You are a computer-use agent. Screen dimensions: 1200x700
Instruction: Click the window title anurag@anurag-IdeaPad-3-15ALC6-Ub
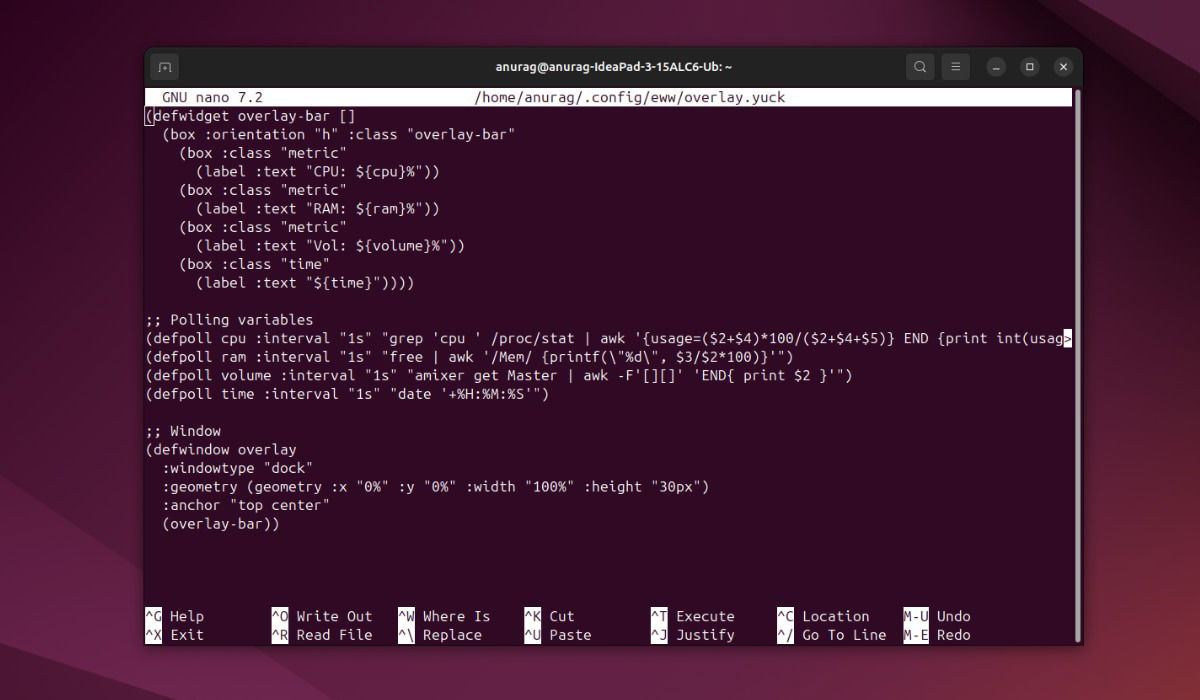pyautogui.click(x=614, y=67)
